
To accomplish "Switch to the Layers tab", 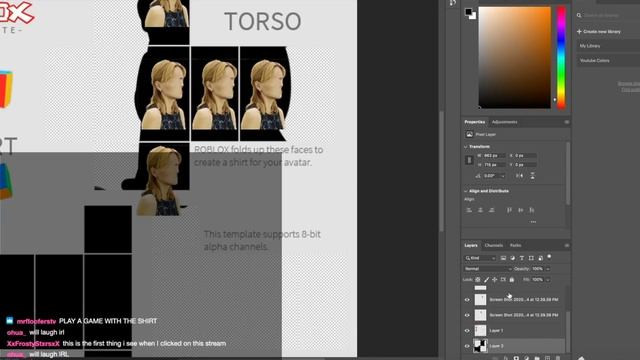I will click(x=471, y=245).
